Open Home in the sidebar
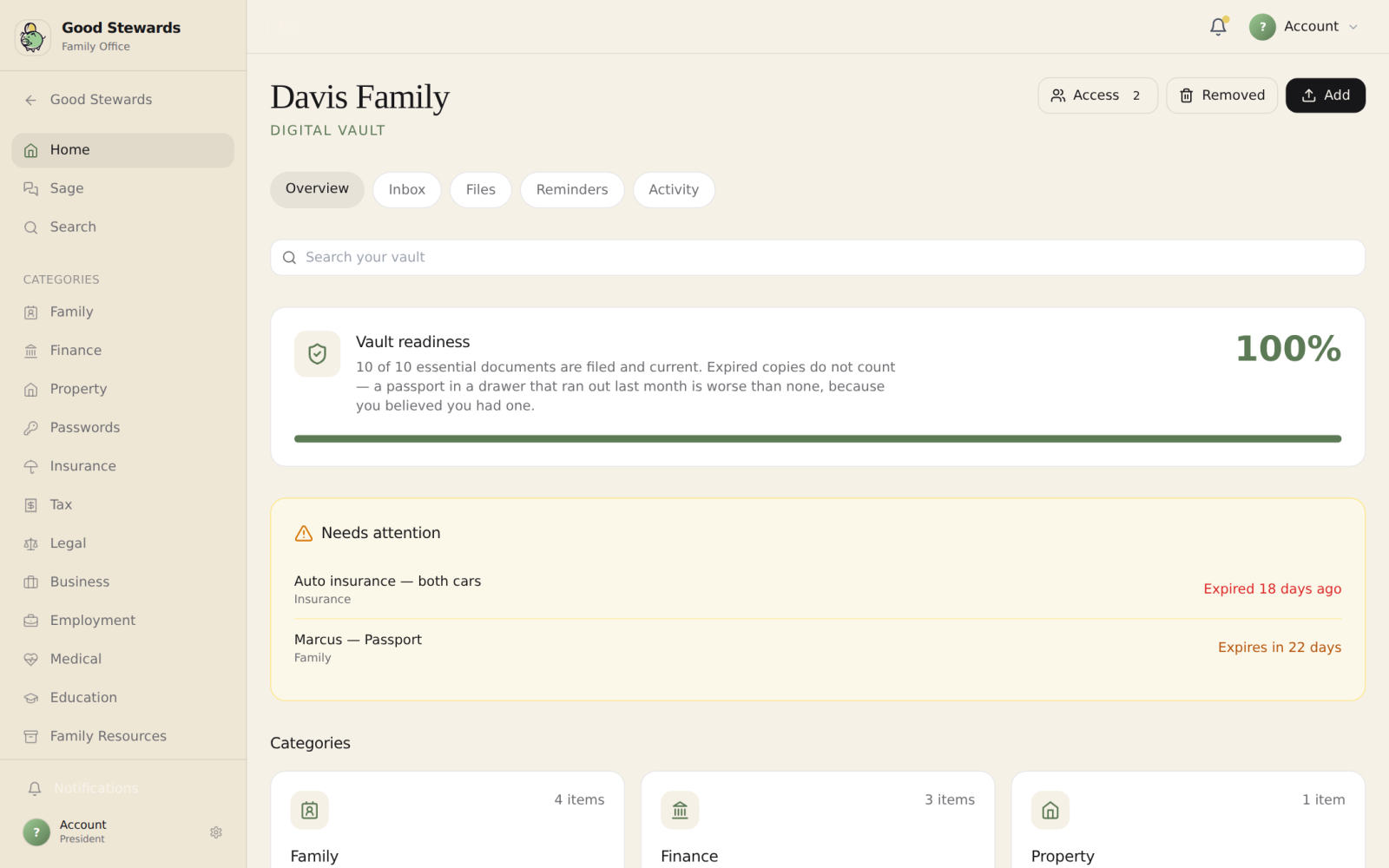The height and width of the screenshot is (868, 1389). [x=122, y=150]
